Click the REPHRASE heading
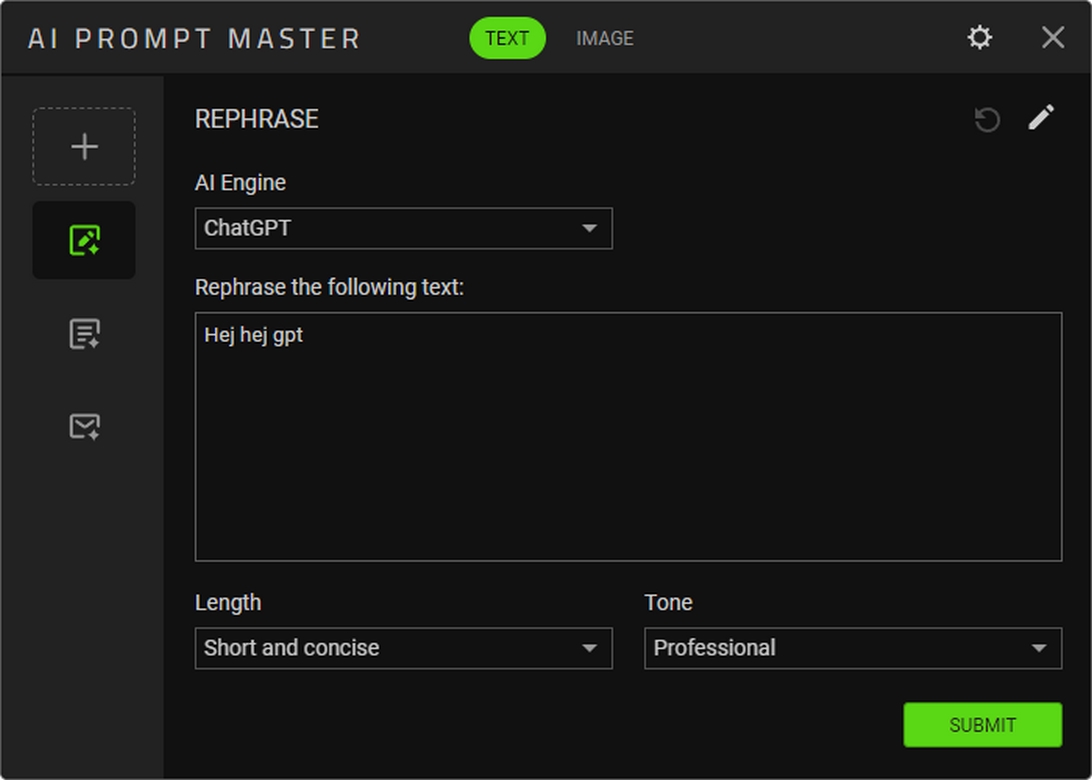This screenshot has height=780, width=1092. pos(257,119)
